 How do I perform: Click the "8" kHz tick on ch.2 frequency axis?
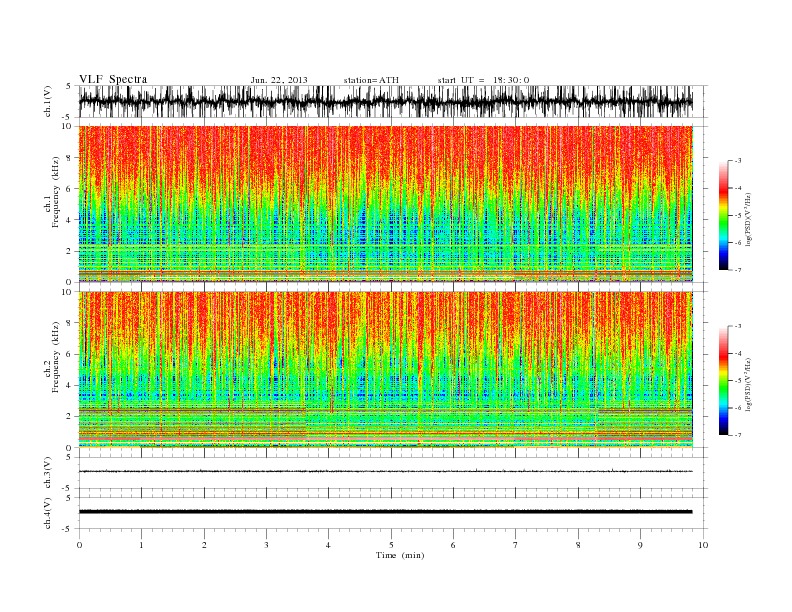[70, 323]
